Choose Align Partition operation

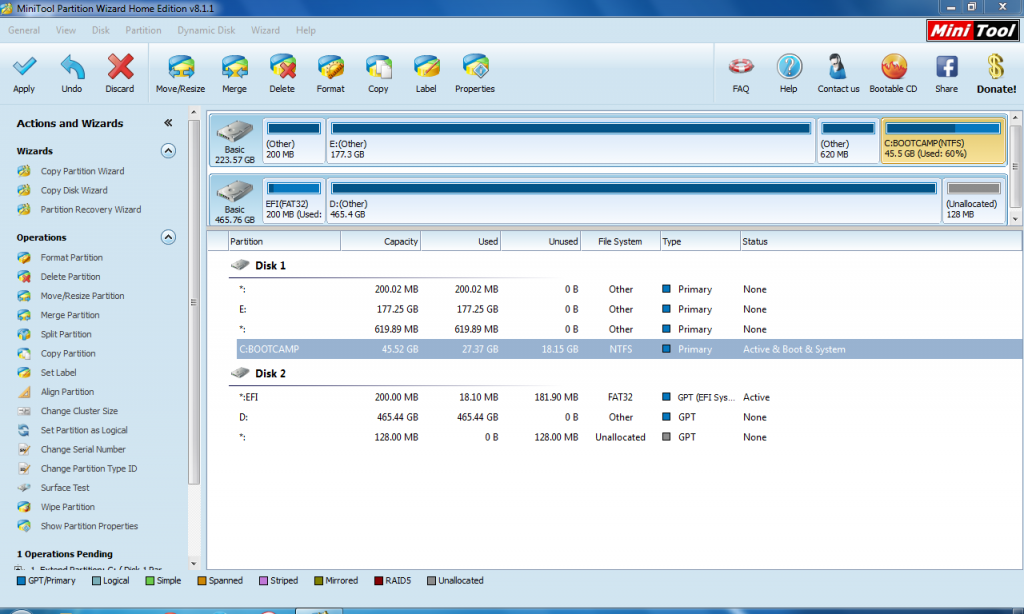tap(67, 392)
